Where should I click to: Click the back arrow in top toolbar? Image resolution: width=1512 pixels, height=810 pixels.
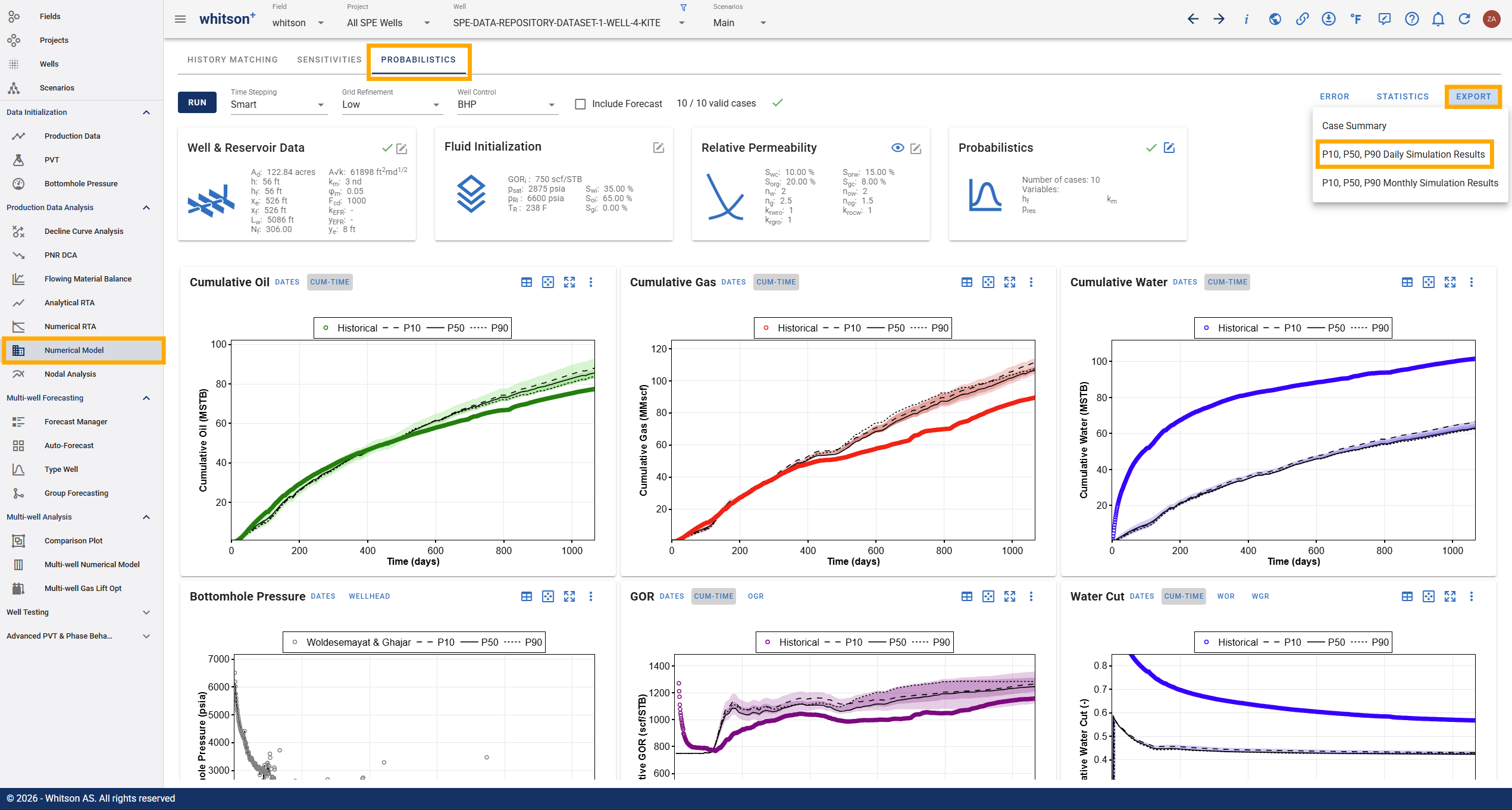click(1193, 19)
